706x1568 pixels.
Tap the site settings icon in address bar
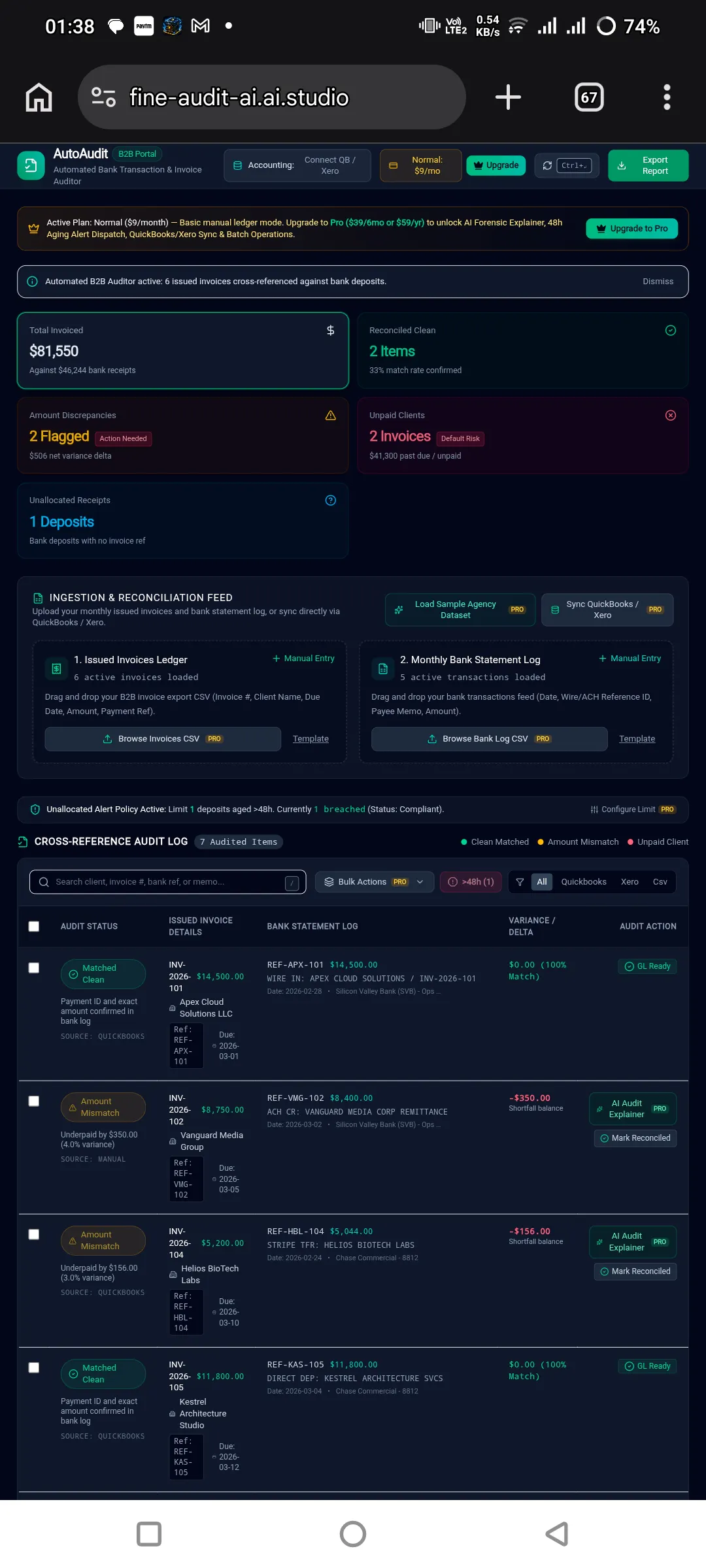(103, 97)
